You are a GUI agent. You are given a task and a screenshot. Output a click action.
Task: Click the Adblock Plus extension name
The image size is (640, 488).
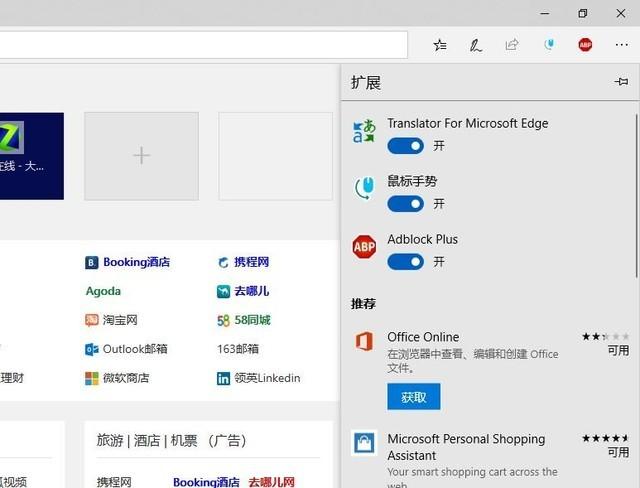click(422, 239)
